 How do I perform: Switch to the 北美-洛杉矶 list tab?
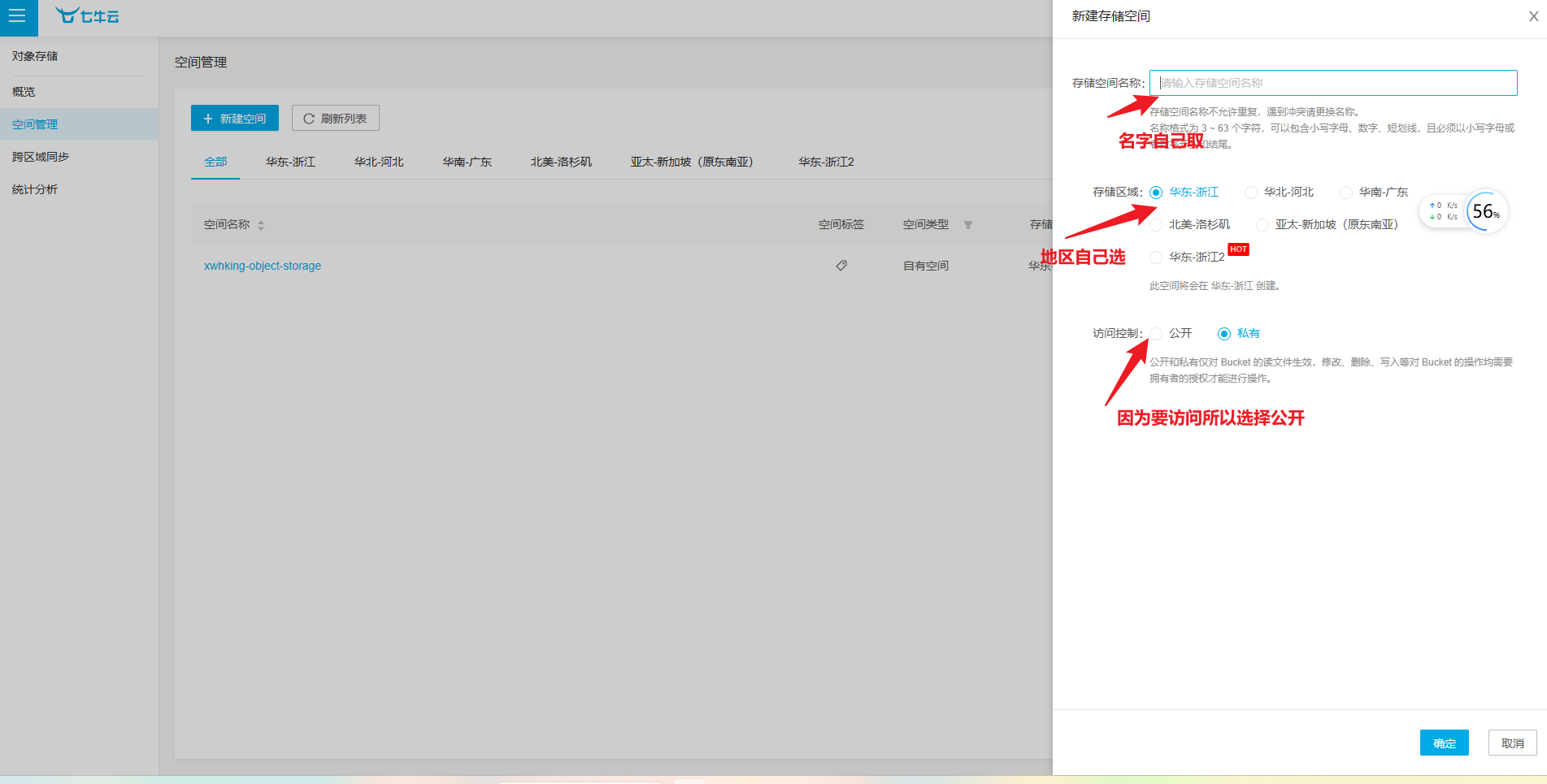coord(561,162)
